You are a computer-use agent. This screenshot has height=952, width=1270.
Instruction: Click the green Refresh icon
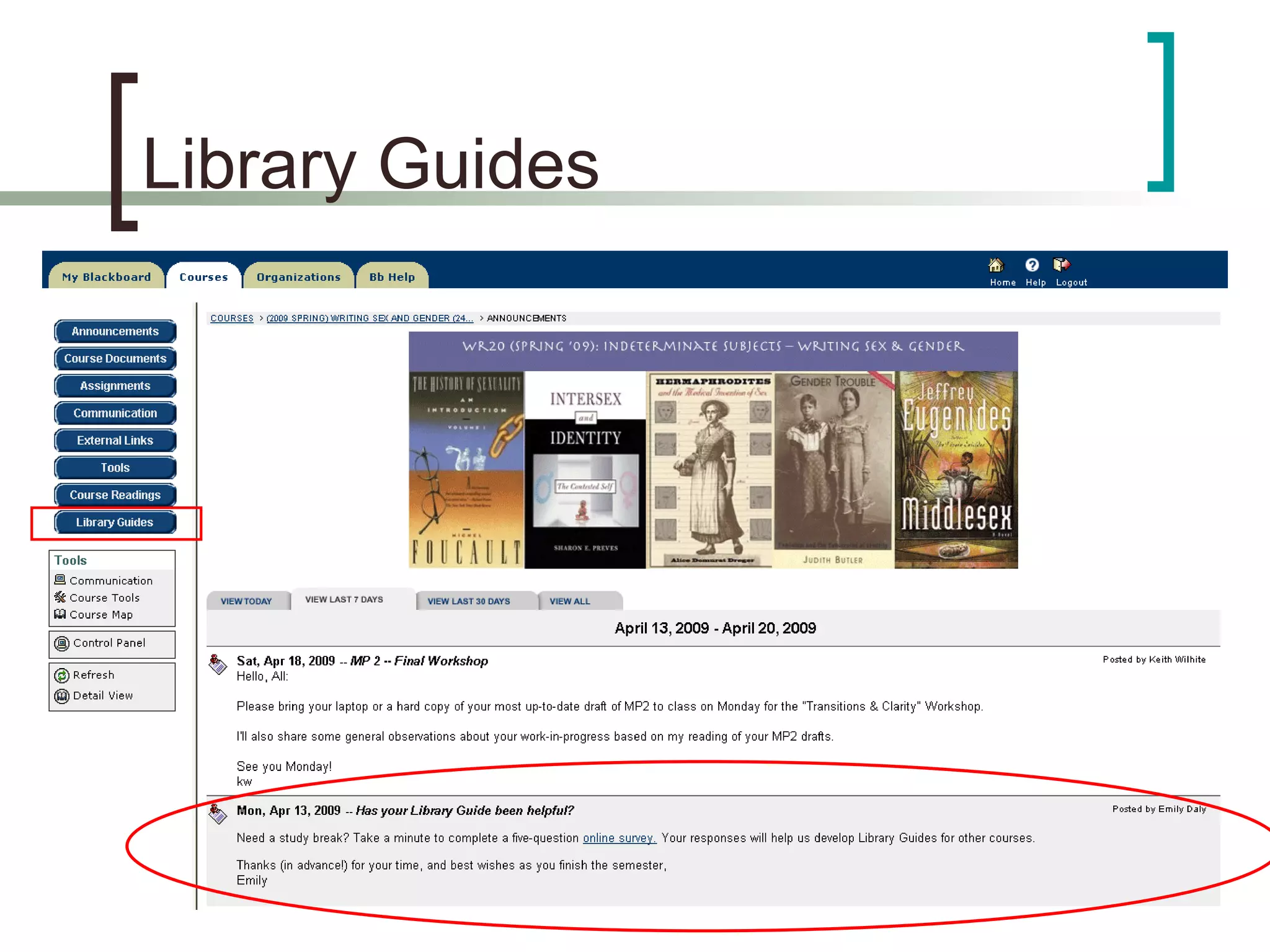click(x=62, y=676)
